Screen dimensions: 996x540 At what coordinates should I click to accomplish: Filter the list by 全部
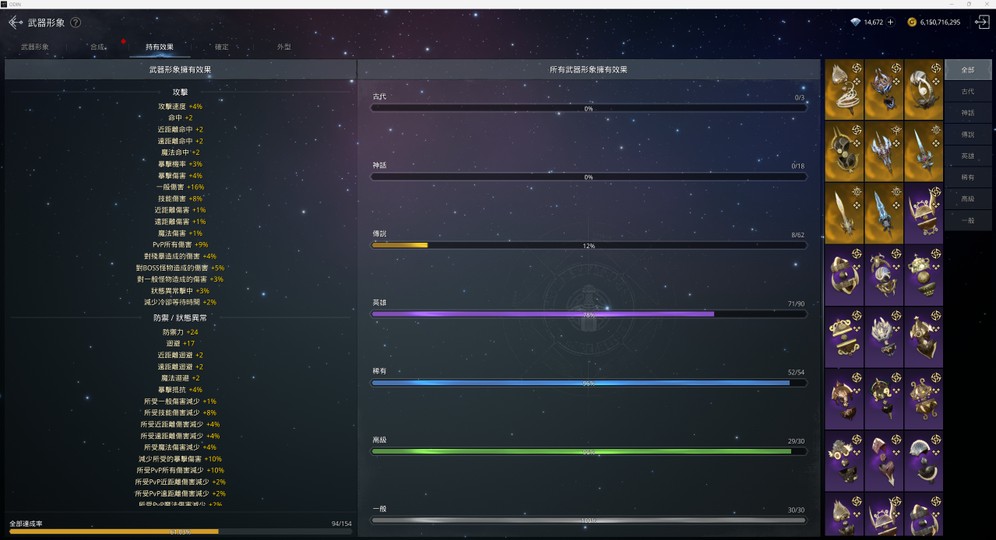coord(967,70)
